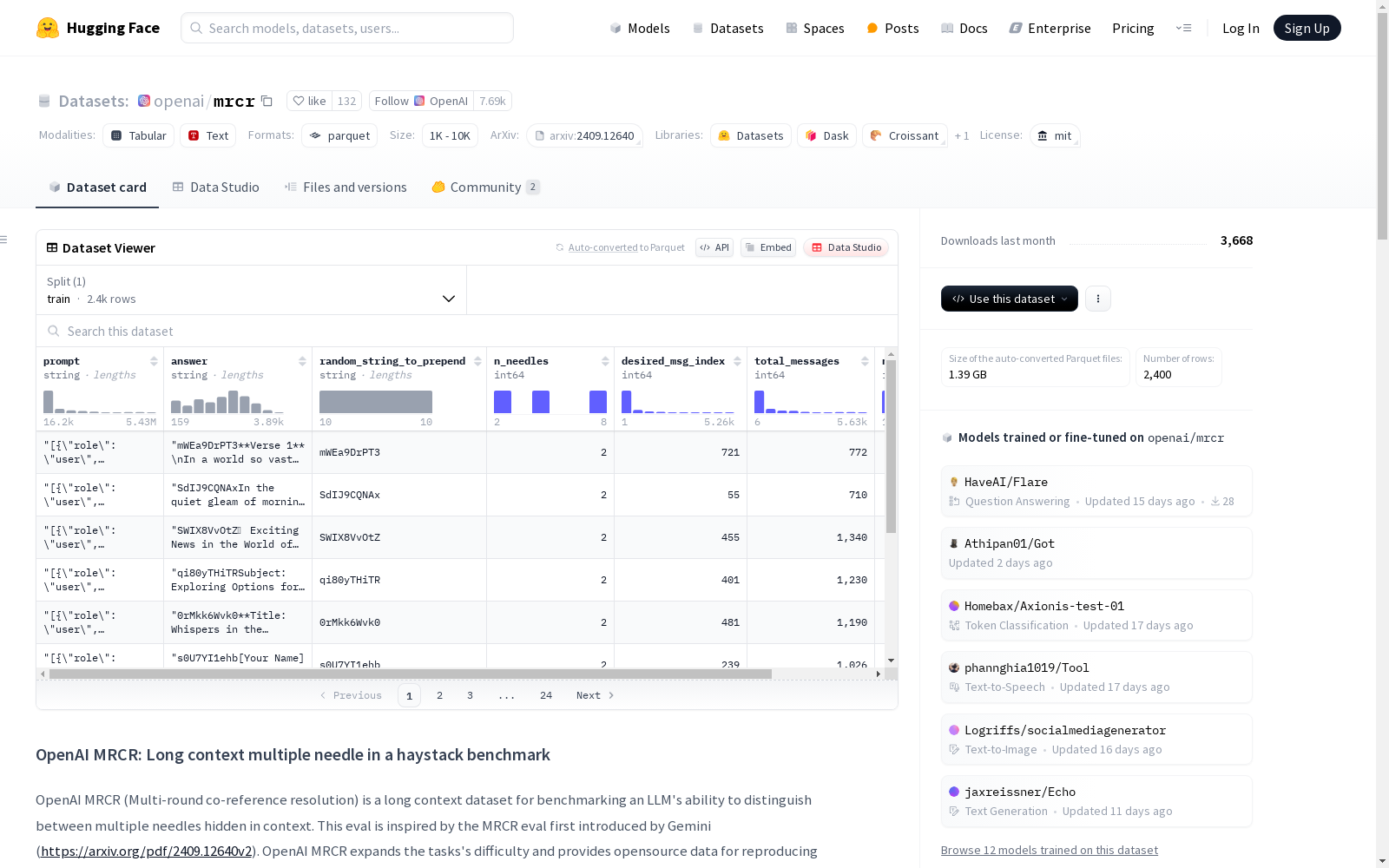Viewport: 1389px width, 868px height.
Task: Filter by 1K - 10K size tag
Action: pyautogui.click(x=450, y=135)
